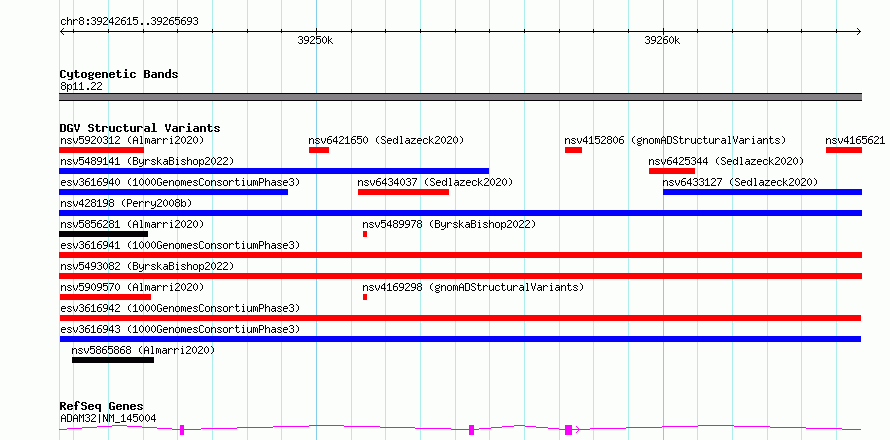The image size is (890, 440).
Task: Click the Cytogenetic Bands track title
Action: pos(119,74)
